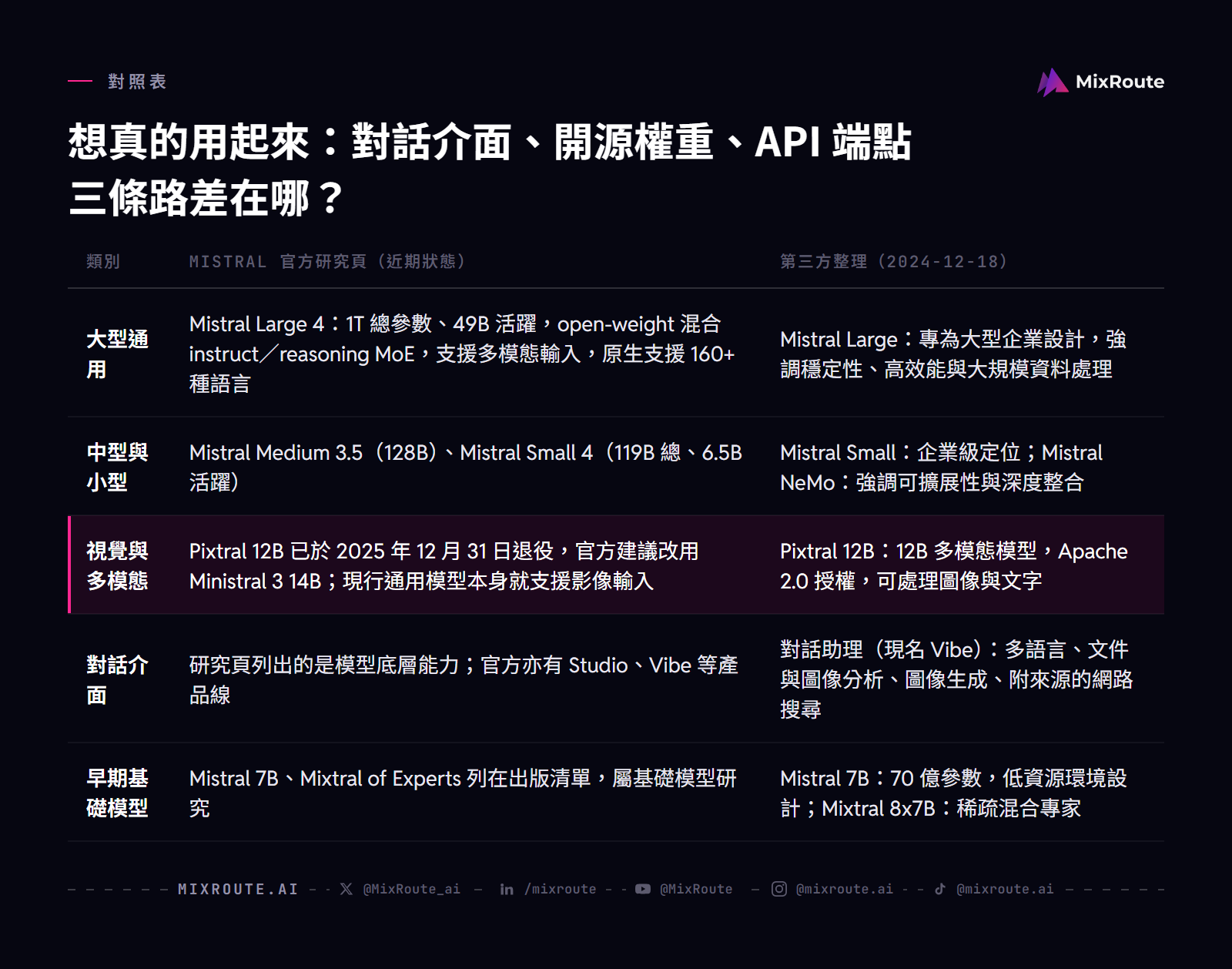Click the TikTok icon in footer

point(940,889)
